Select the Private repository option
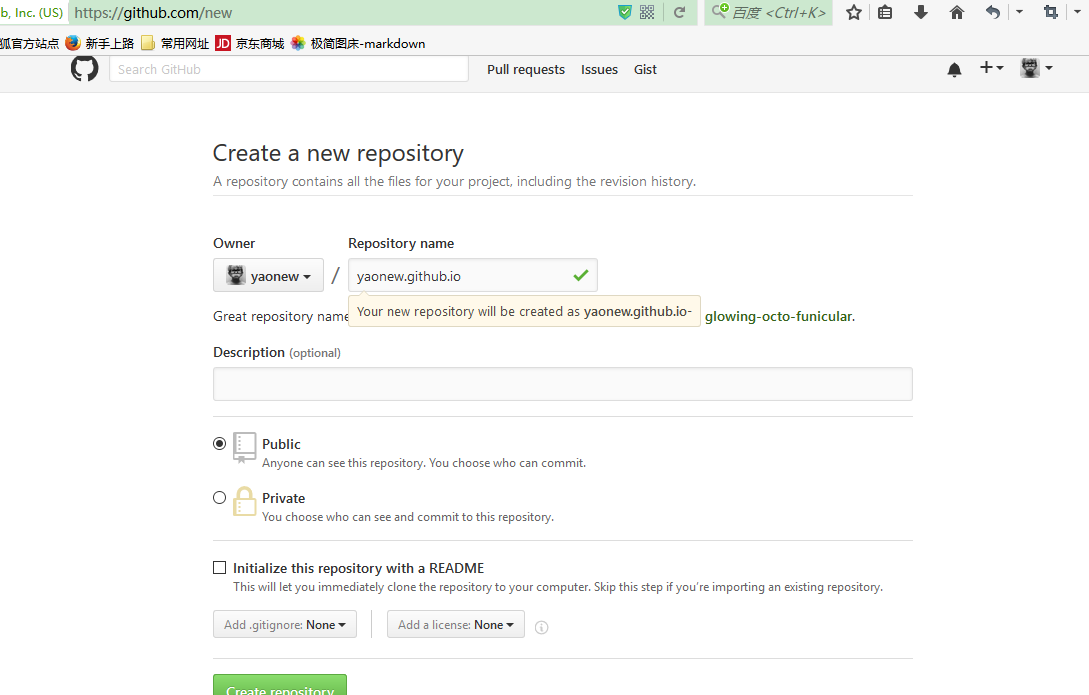The width and height of the screenshot is (1089, 695). 220,498
